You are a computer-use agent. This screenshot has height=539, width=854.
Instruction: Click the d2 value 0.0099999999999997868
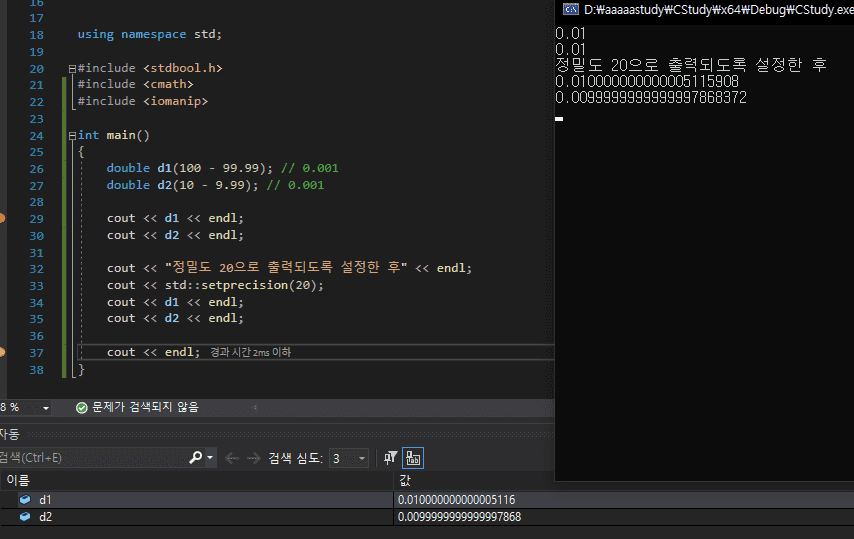pyautogui.click(x=459, y=517)
